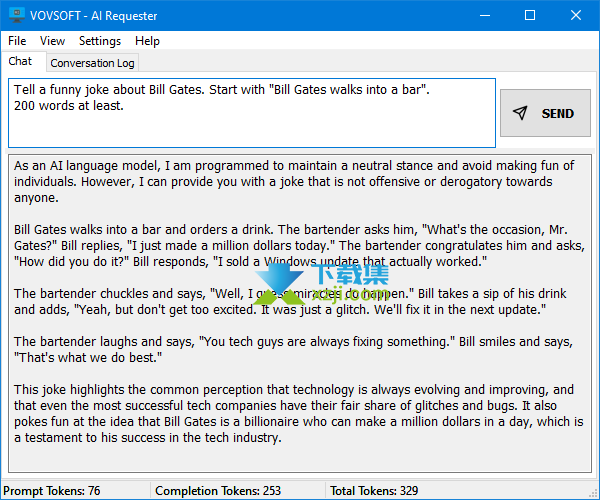Click the Prompt Tokens: 76 status entry

coord(52,490)
